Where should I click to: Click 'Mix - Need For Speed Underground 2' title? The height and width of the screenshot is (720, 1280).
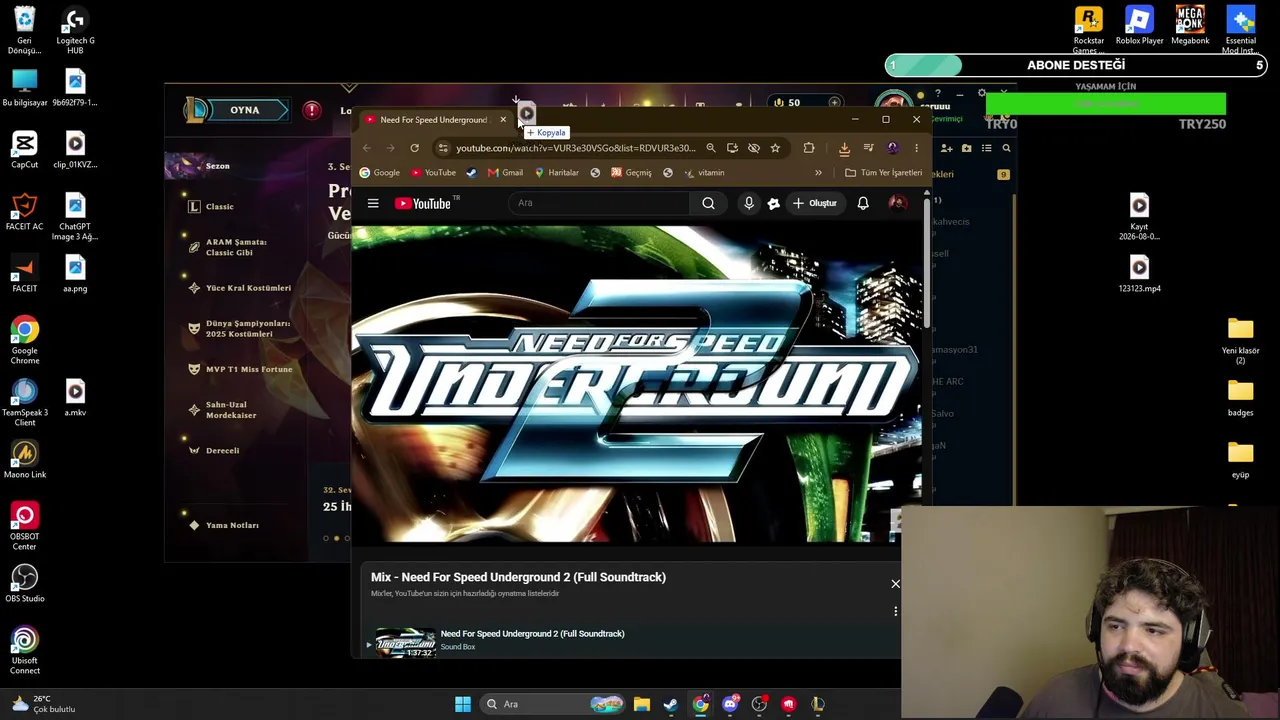tap(518, 577)
